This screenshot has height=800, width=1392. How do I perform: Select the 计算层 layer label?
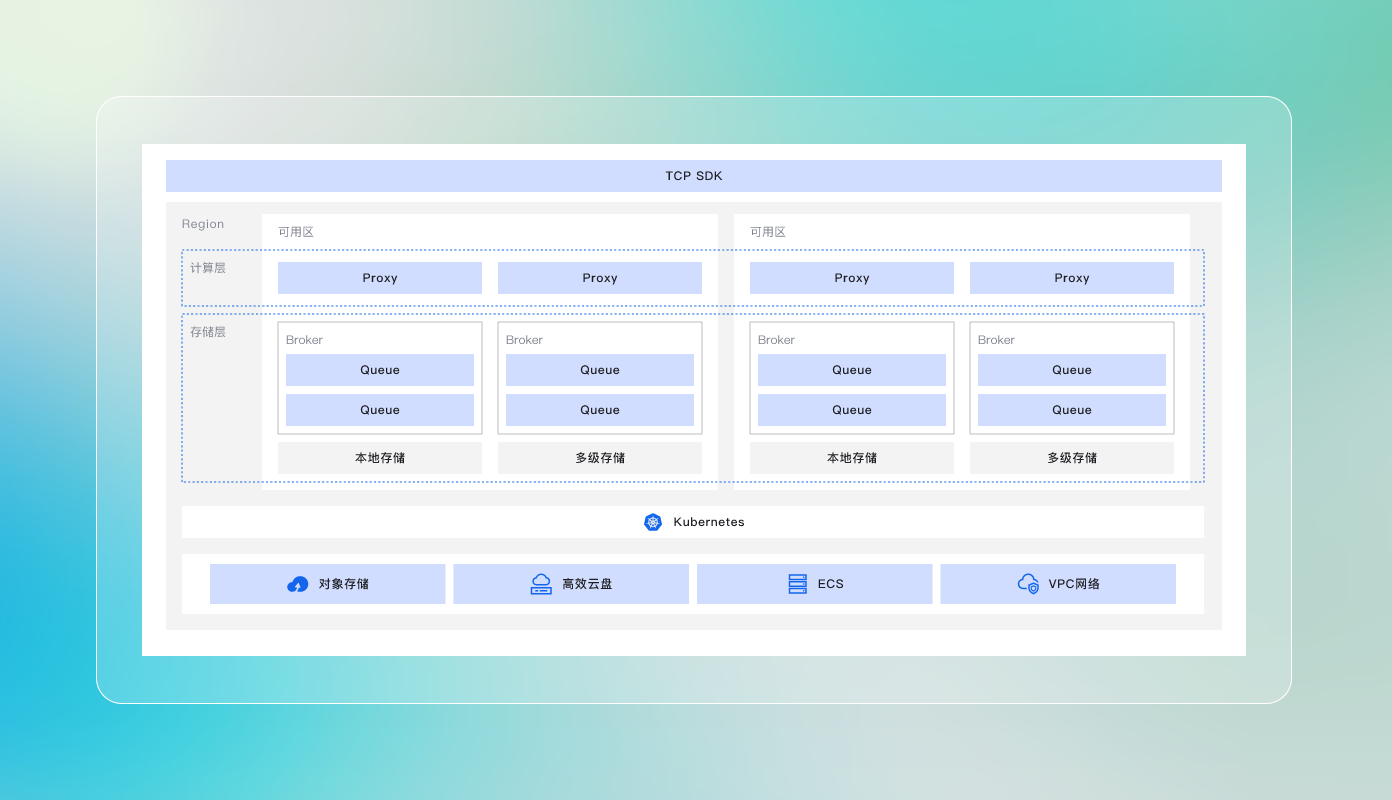coord(208,268)
